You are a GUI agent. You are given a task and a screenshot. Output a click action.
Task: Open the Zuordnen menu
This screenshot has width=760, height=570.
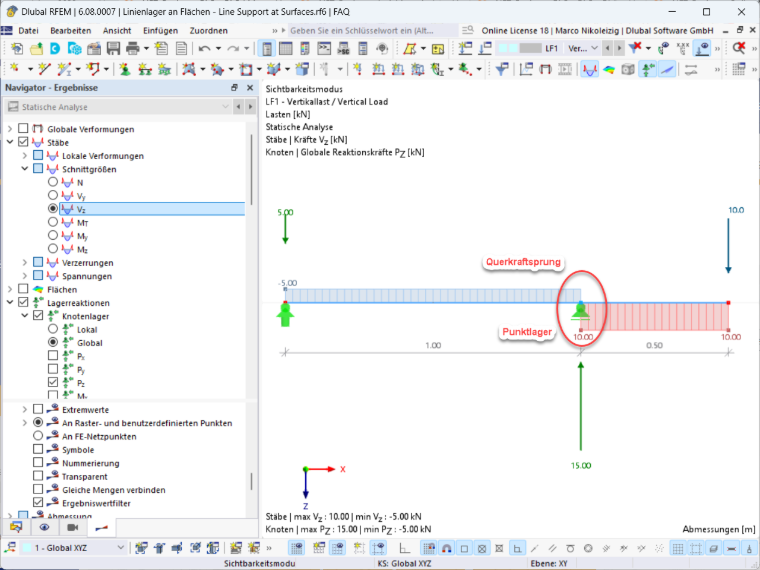(208, 31)
